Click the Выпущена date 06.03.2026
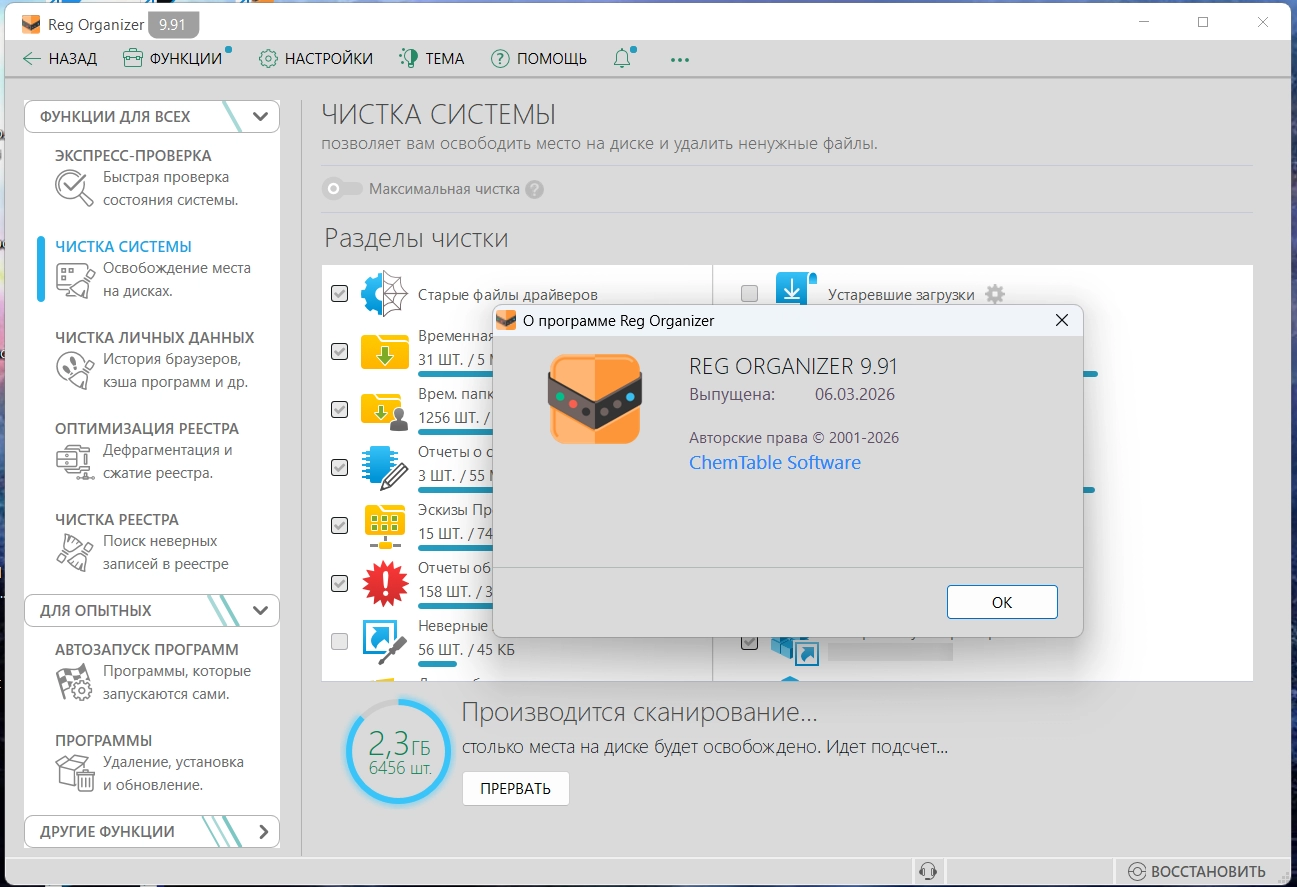Viewport: 1297px width, 887px height. (855, 394)
